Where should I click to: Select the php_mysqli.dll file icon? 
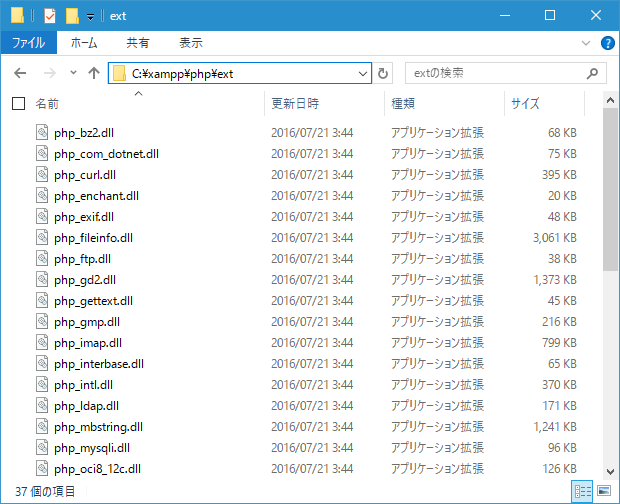42,447
